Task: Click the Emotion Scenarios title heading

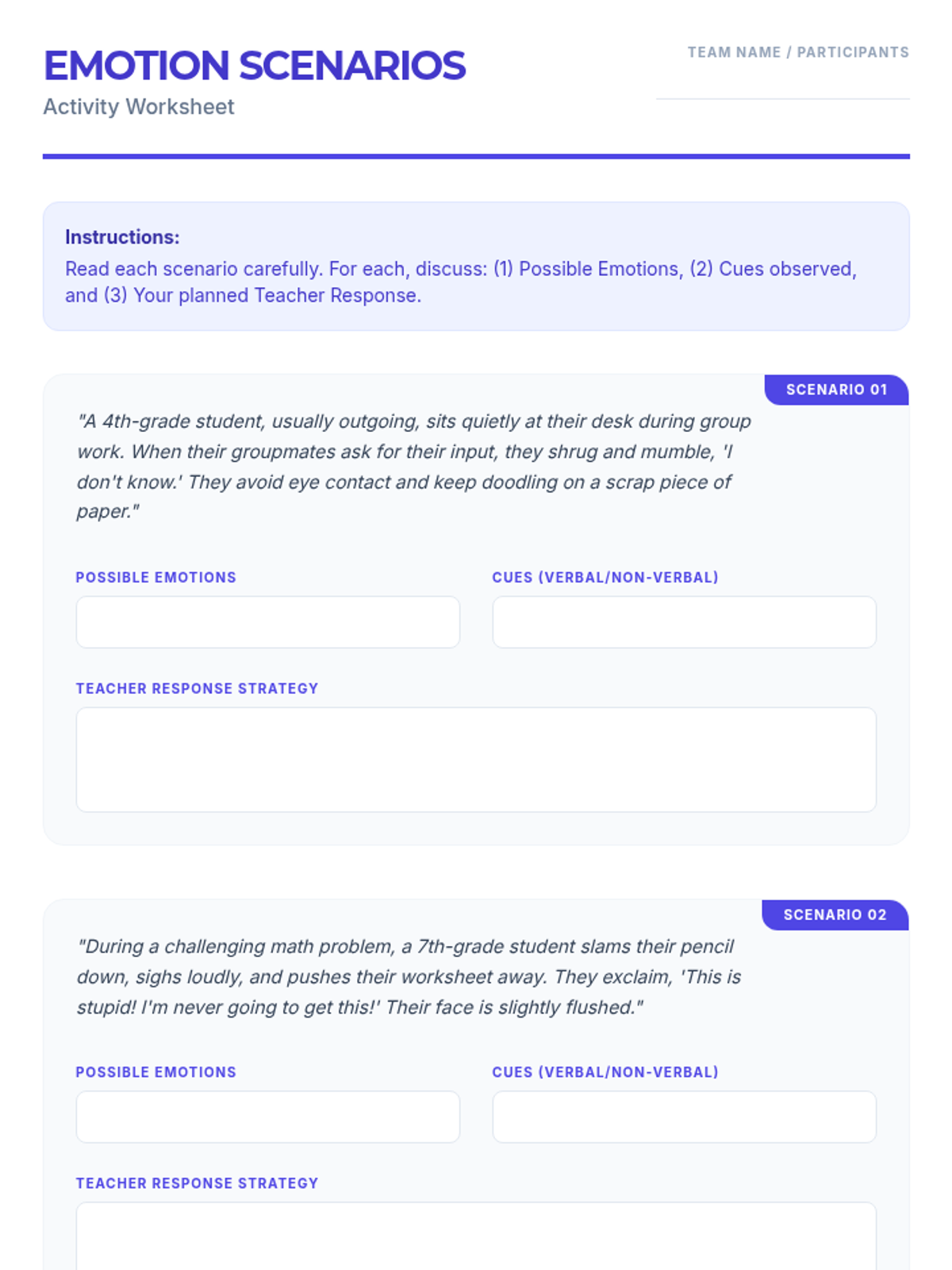Action: [254, 66]
